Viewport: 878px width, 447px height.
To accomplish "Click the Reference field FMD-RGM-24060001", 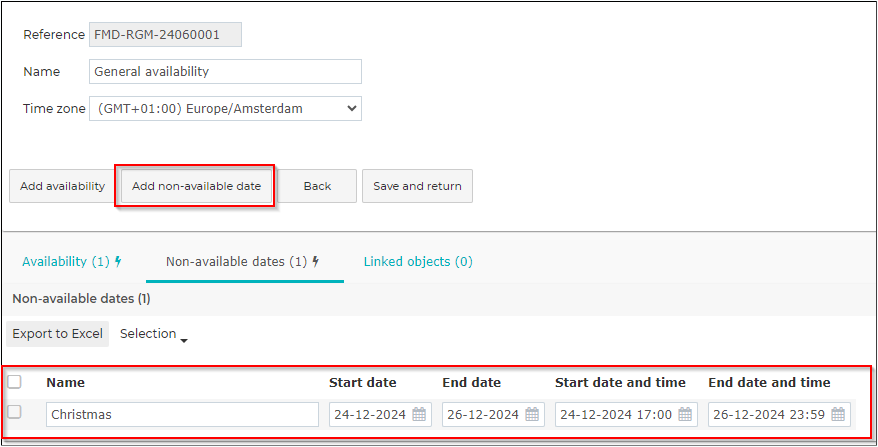I will tap(165, 35).
